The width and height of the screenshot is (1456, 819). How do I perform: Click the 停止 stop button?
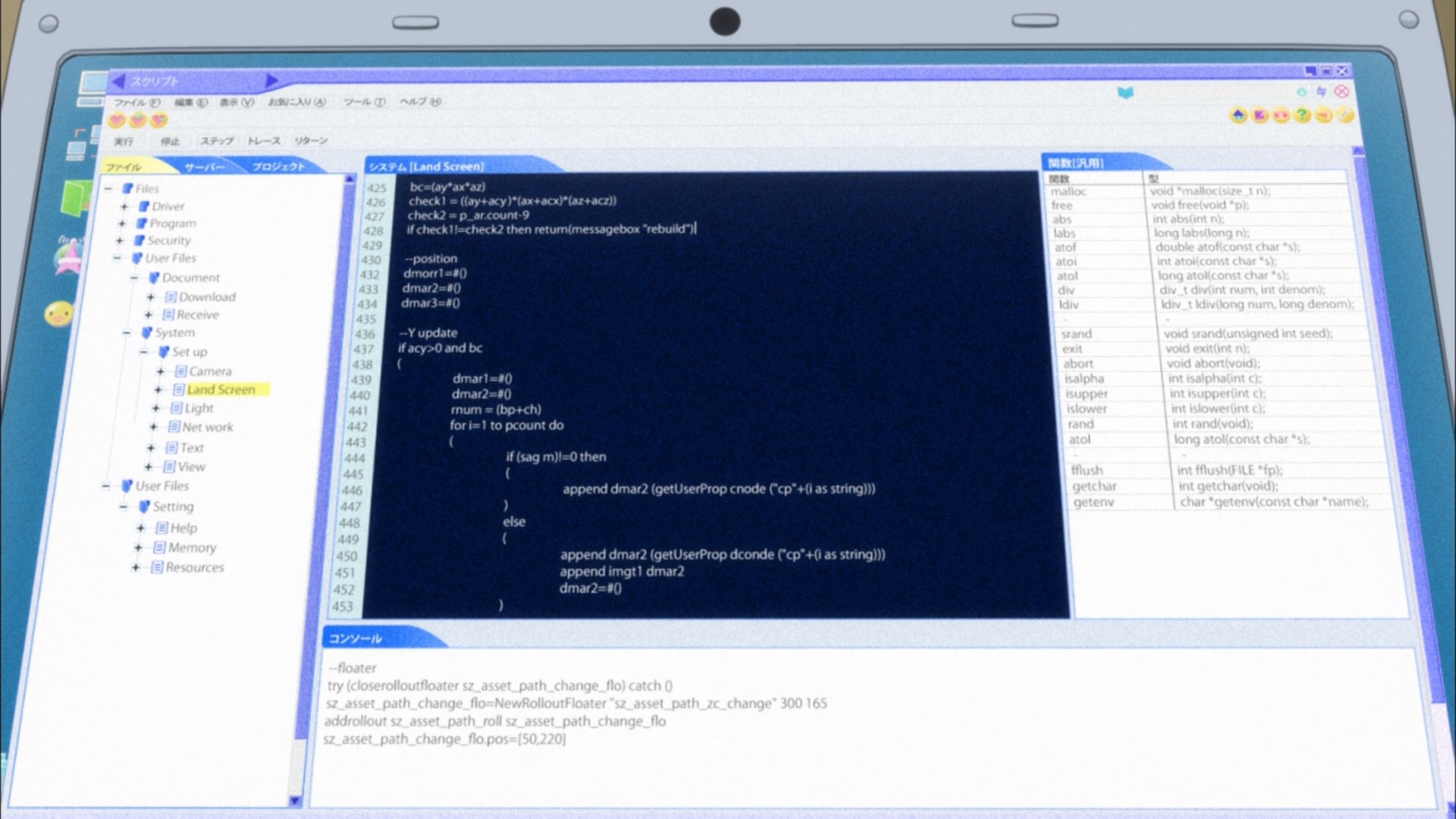click(171, 141)
